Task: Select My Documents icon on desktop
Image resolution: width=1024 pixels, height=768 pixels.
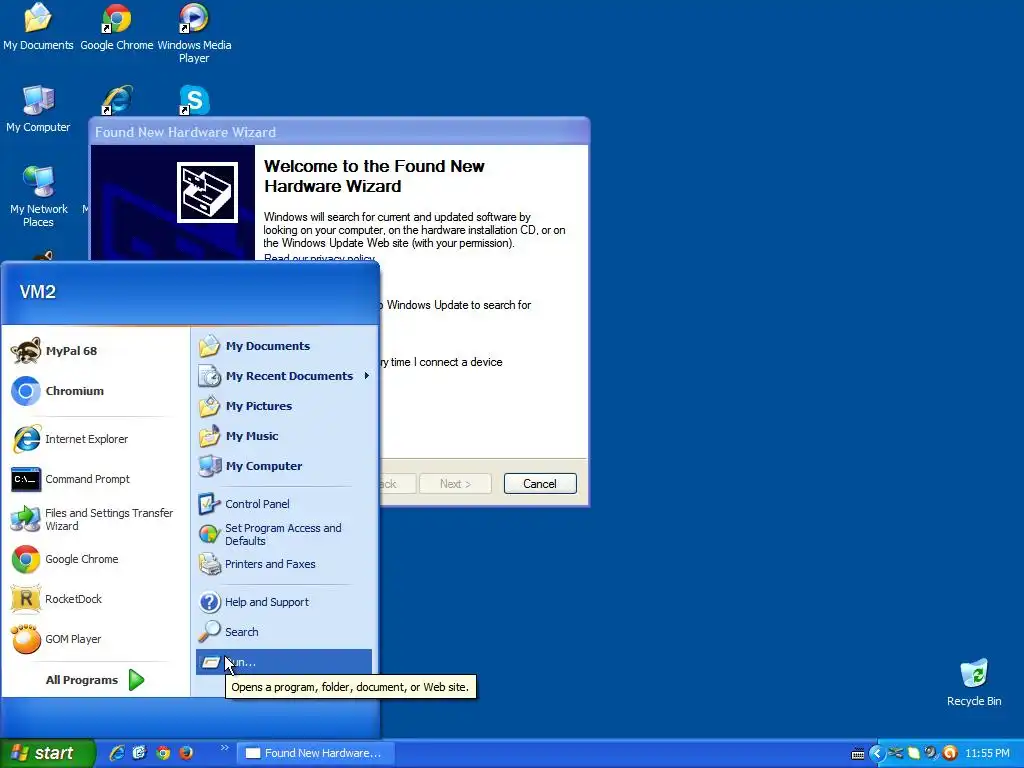Action: (x=38, y=27)
